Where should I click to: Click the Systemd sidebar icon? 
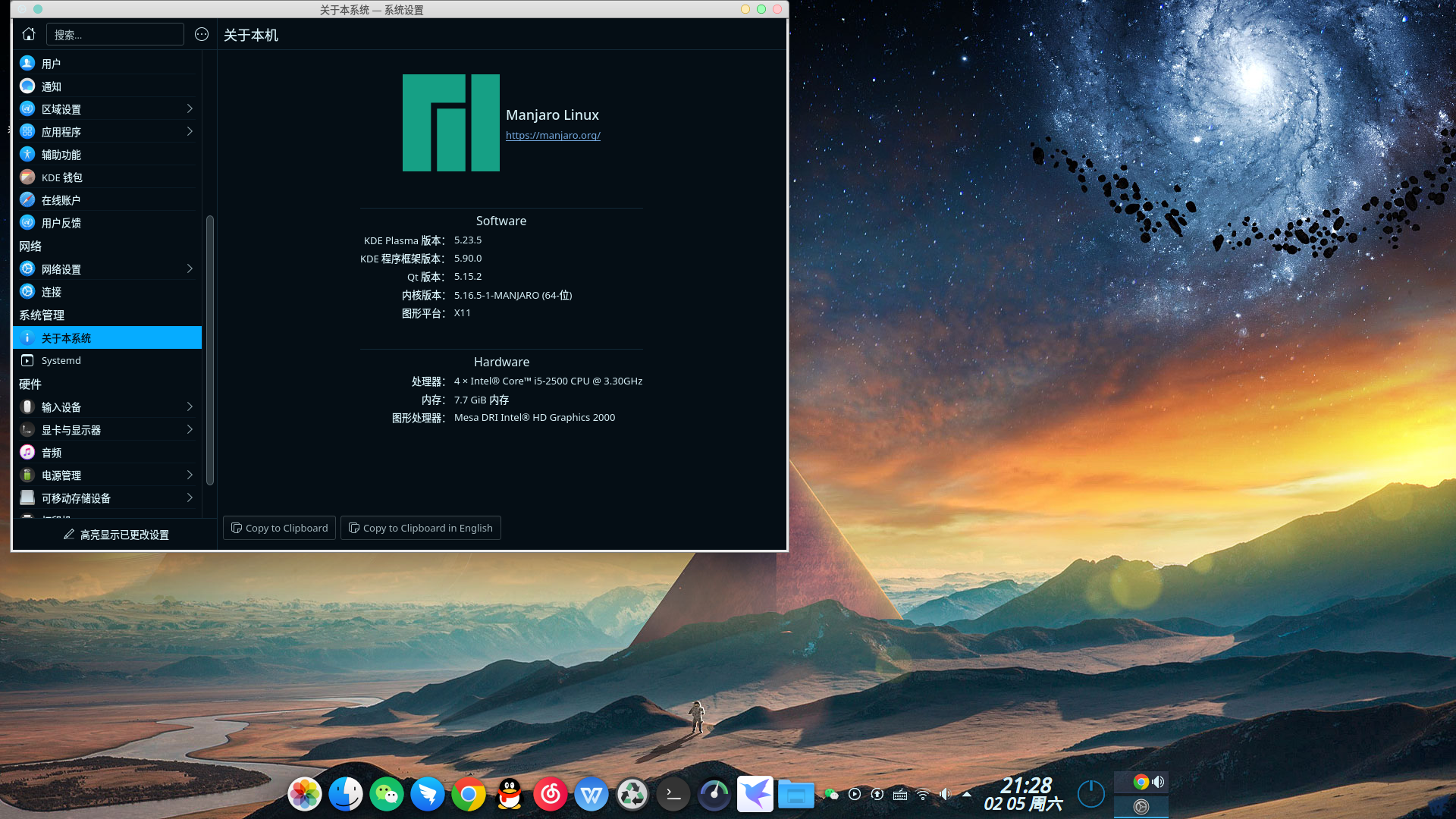click(x=27, y=360)
